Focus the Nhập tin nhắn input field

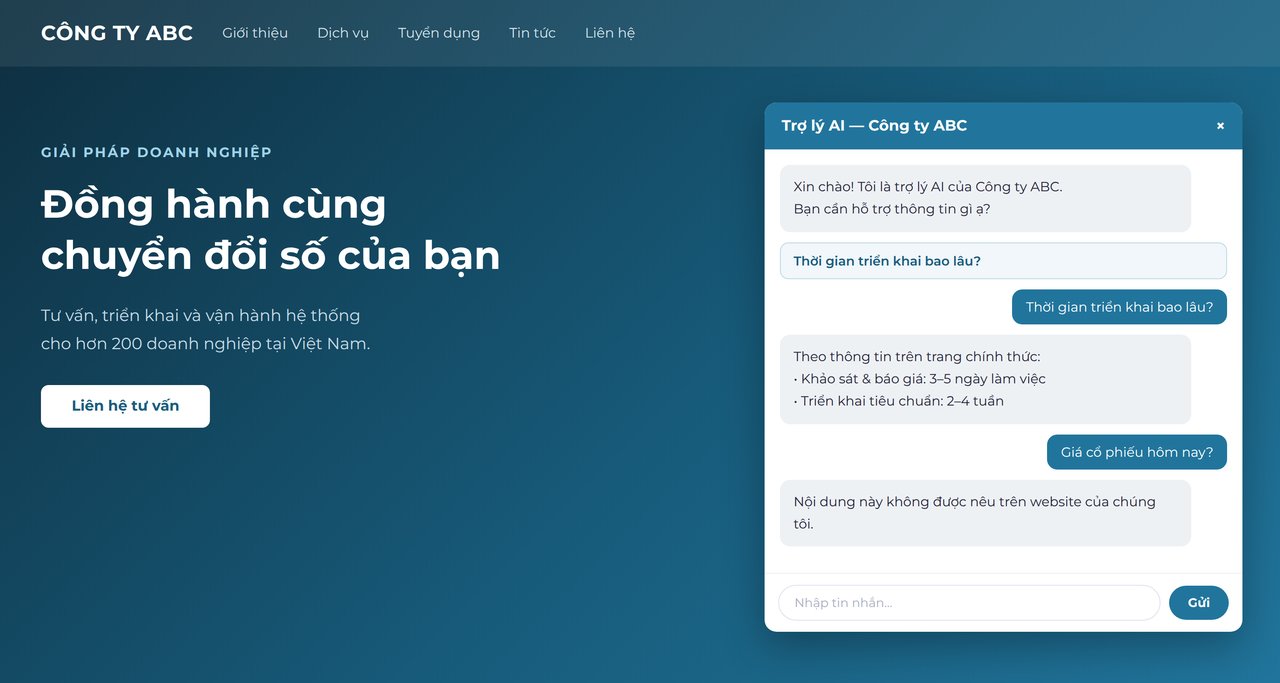coord(969,603)
